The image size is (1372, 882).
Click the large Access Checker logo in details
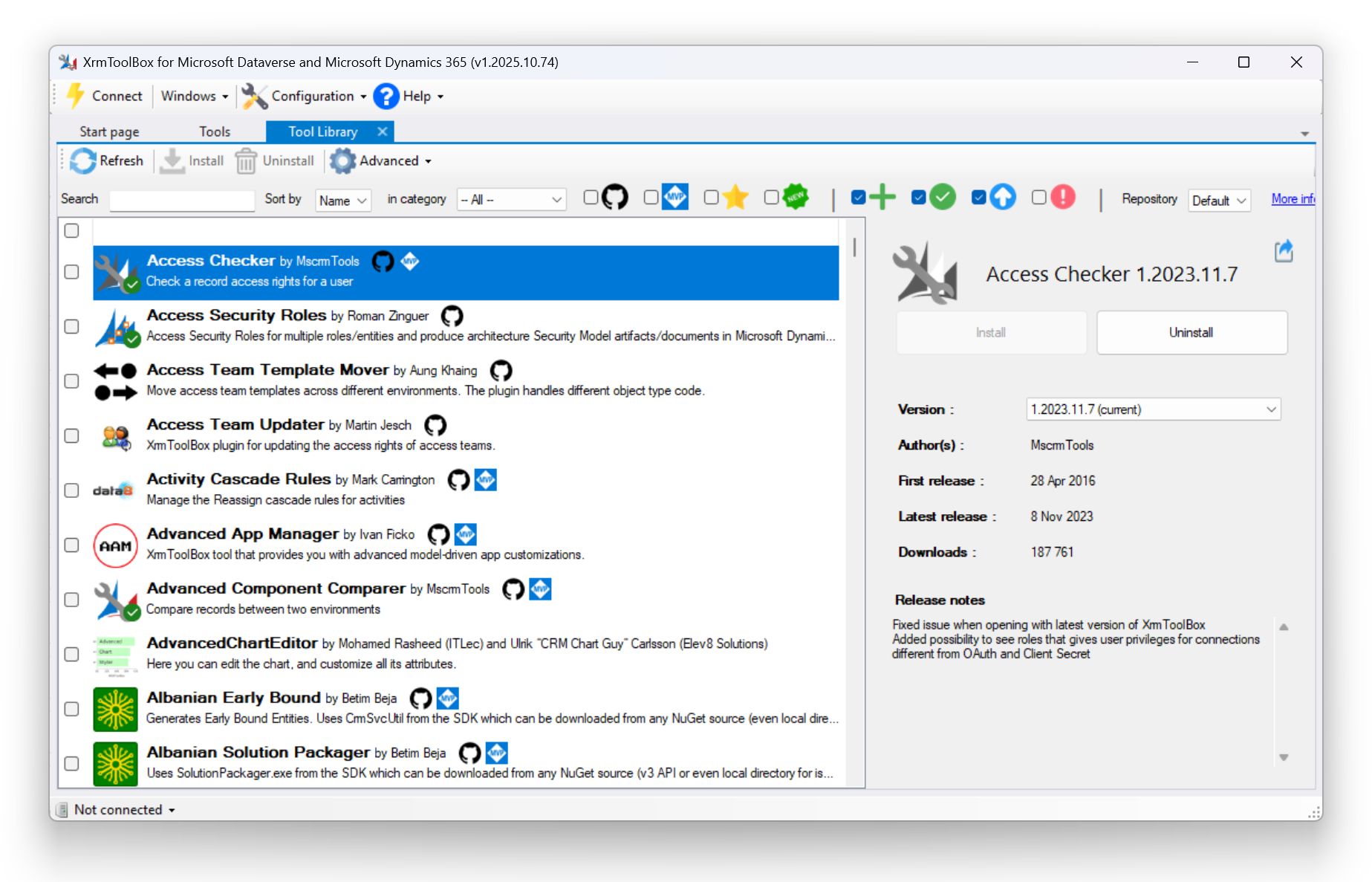point(926,273)
